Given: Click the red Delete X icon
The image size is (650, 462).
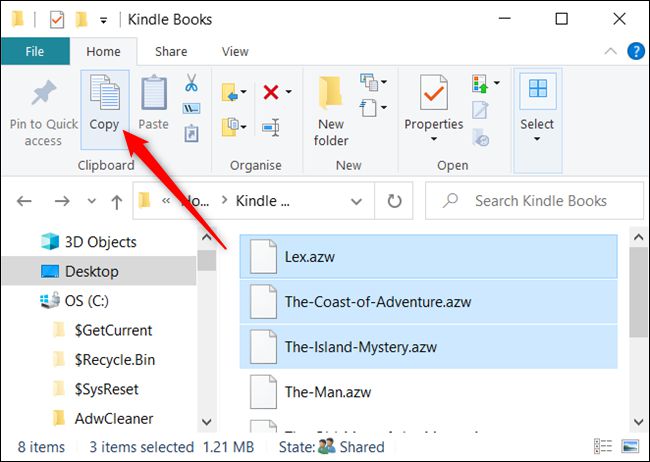Looking at the screenshot, I should (x=271, y=92).
